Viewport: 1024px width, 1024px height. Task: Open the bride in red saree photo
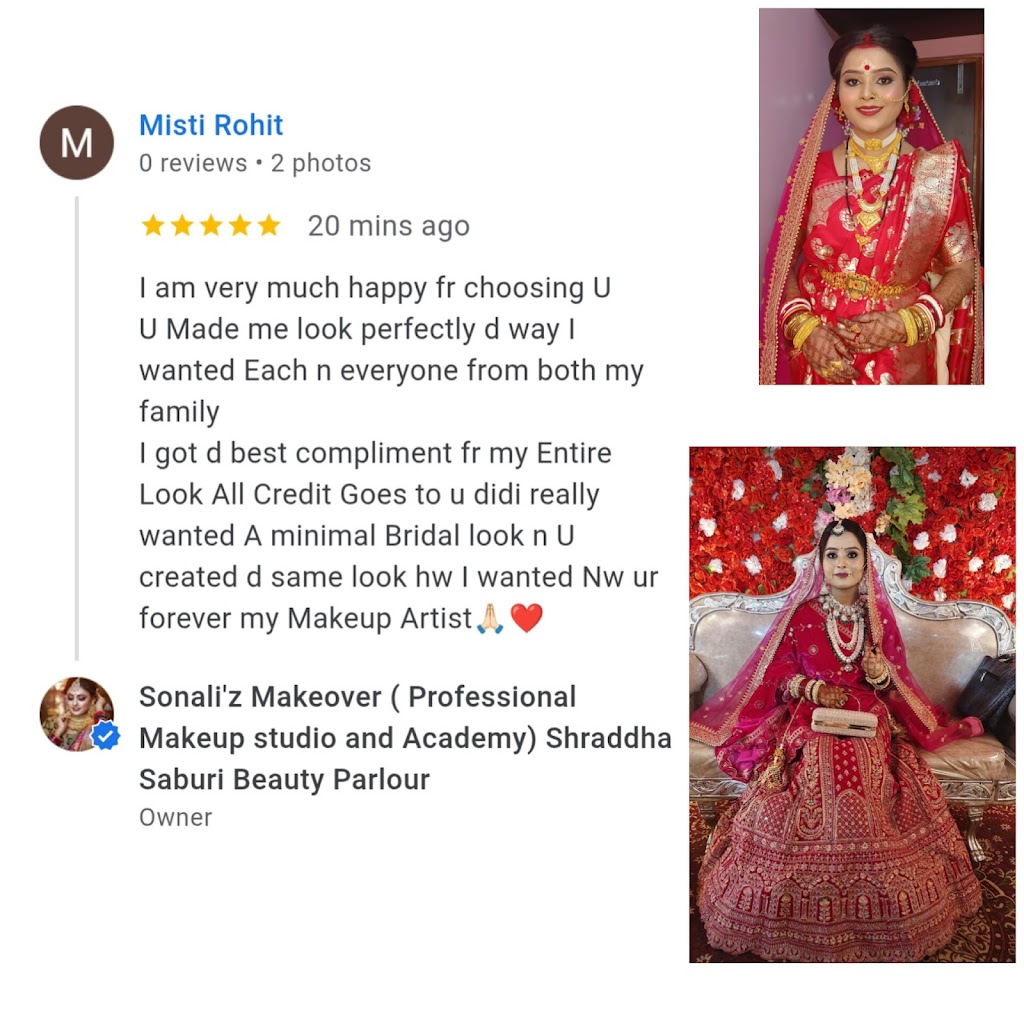click(x=871, y=197)
